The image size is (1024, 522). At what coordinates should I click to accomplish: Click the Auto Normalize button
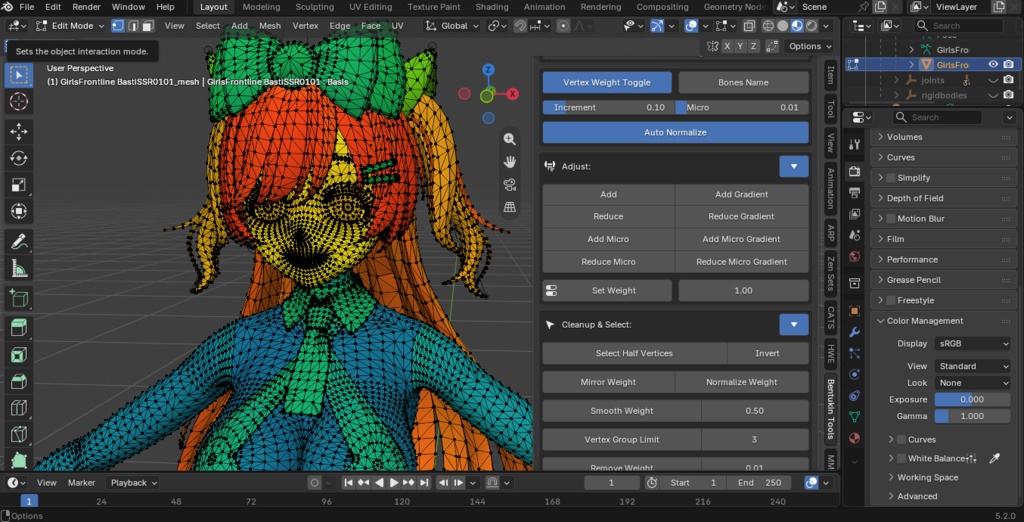(675, 133)
